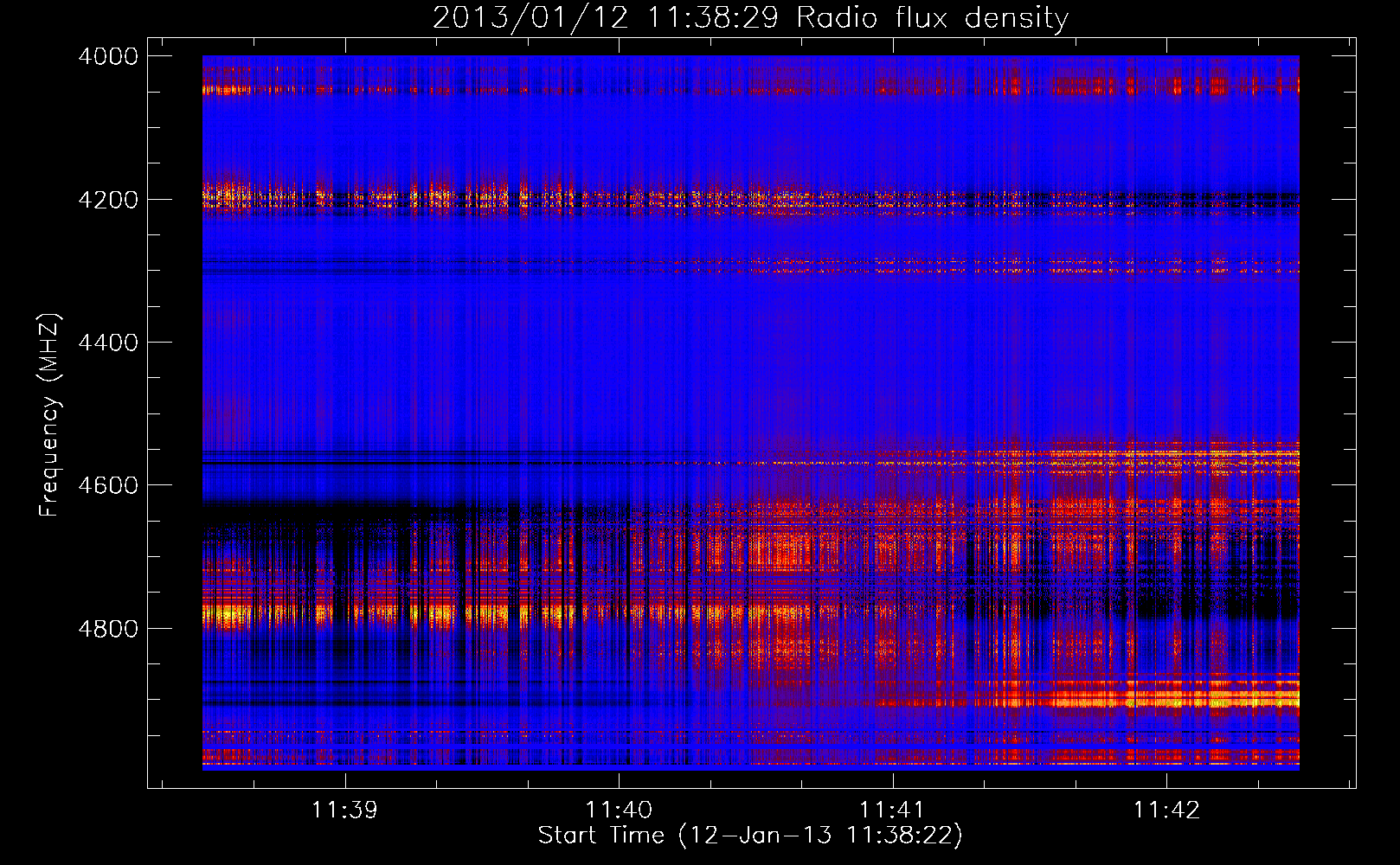This screenshot has height=865, width=1400.
Task: Click the 11:40 time tick label
Action: coord(619,810)
